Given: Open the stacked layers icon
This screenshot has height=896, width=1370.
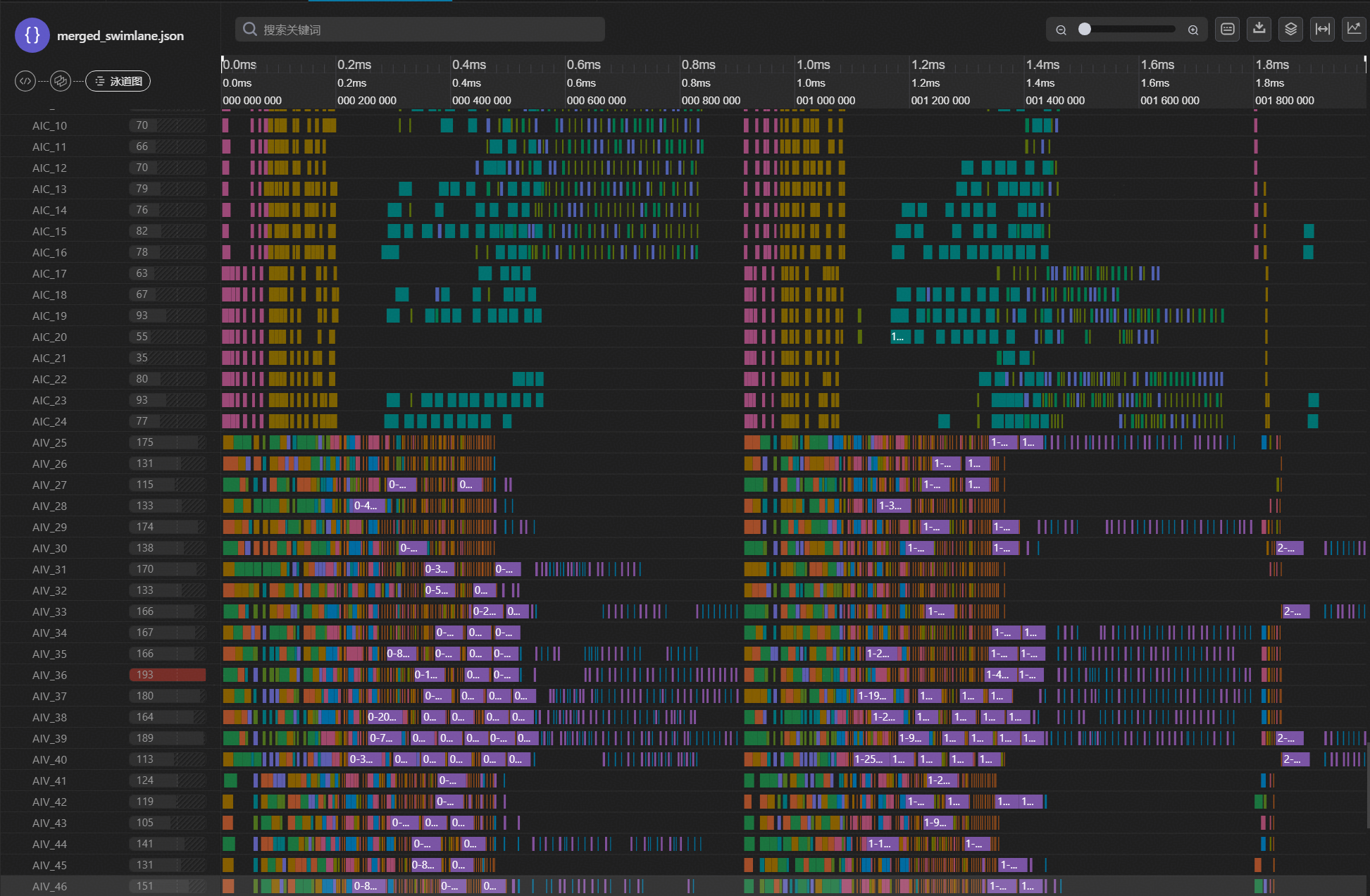Looking at the screenshot, I should click(1290, 30).
